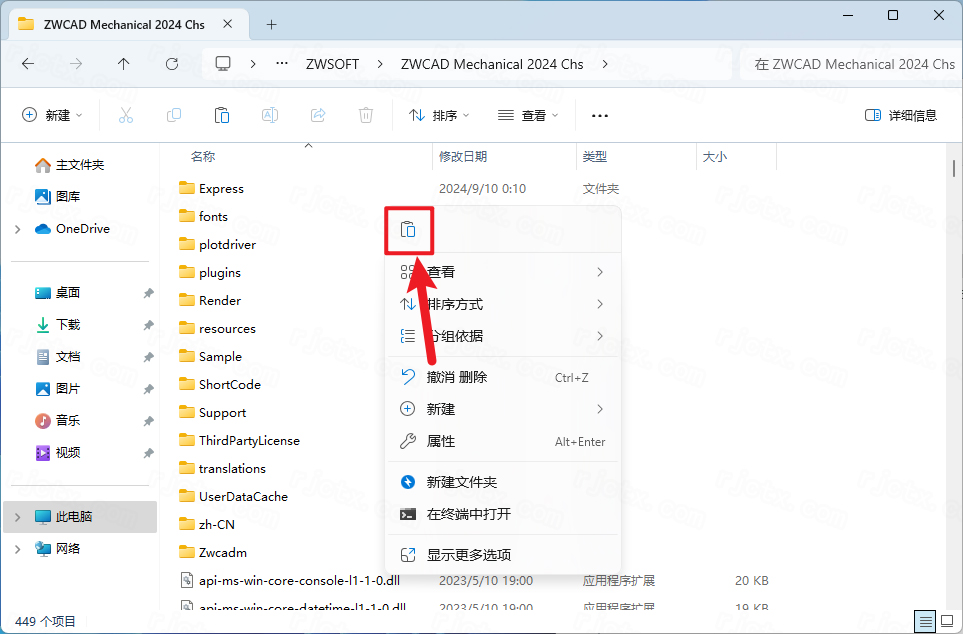
Task: Choose 在终端中打开 from context menu
Action: point(469,514)
